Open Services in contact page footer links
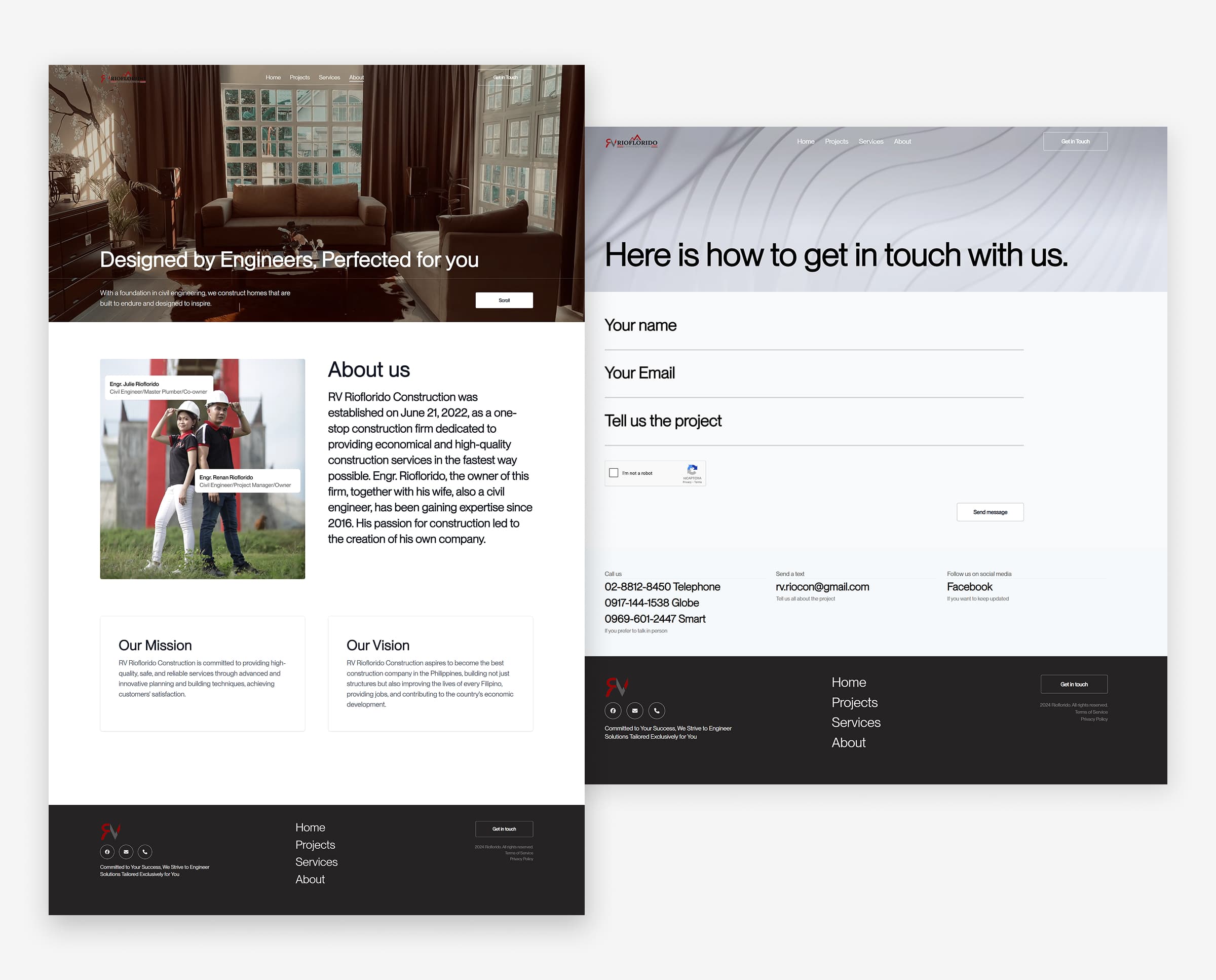This screenshot has width=1216, height=980. tap(855, 722)
